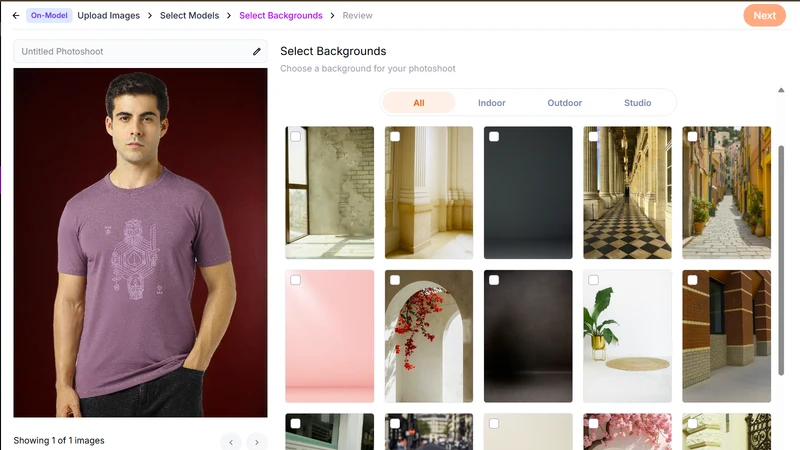Image resolution: width=800 pixels, height=450 pixels.
Task: Select the plant and rug thumbnail
Action: pyautogui.click(x=628, y=336)
